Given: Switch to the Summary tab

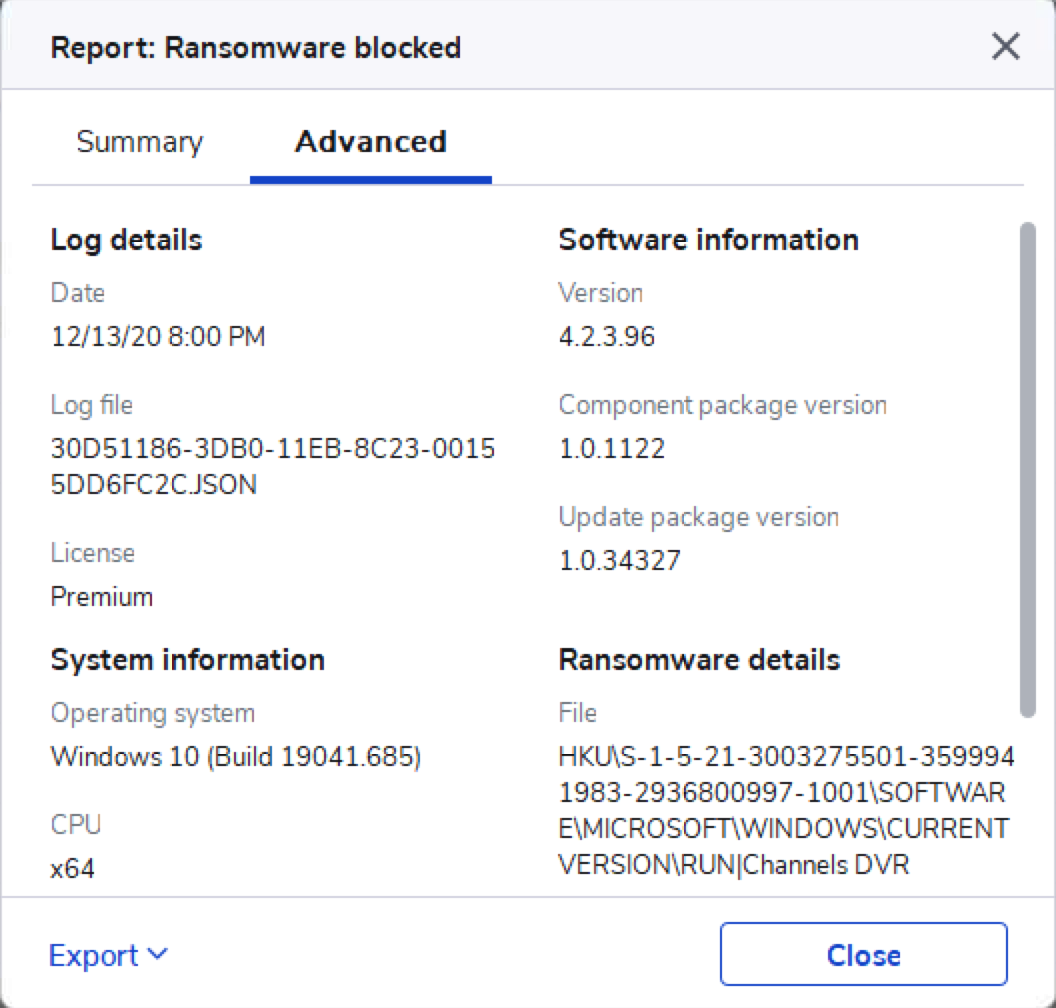Looking at the screenshot, I should (x=139, y=142).
